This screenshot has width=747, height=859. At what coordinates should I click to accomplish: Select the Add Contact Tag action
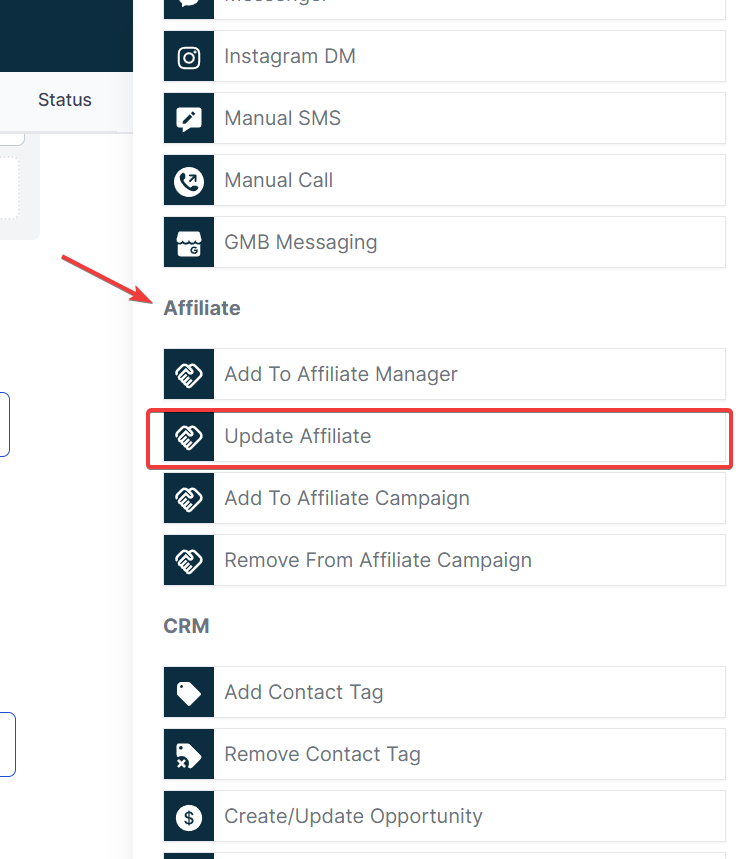[x=440, y=692]
